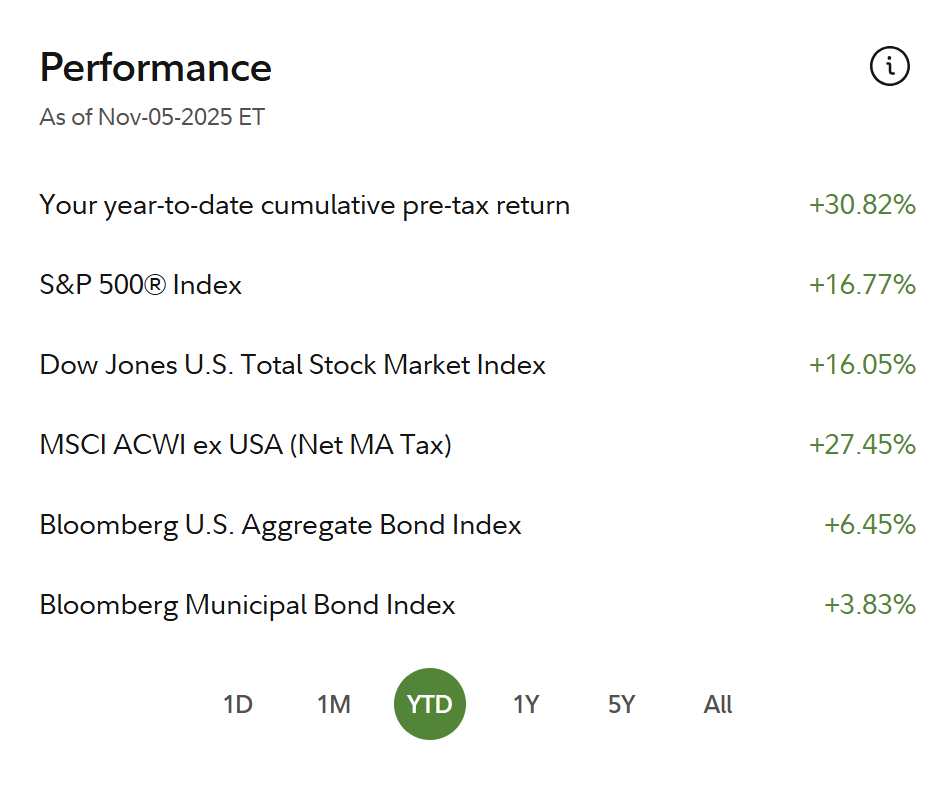Select the MSCI ACWI ex USA row
Screen dimensions: 938x788
point(245,445)
